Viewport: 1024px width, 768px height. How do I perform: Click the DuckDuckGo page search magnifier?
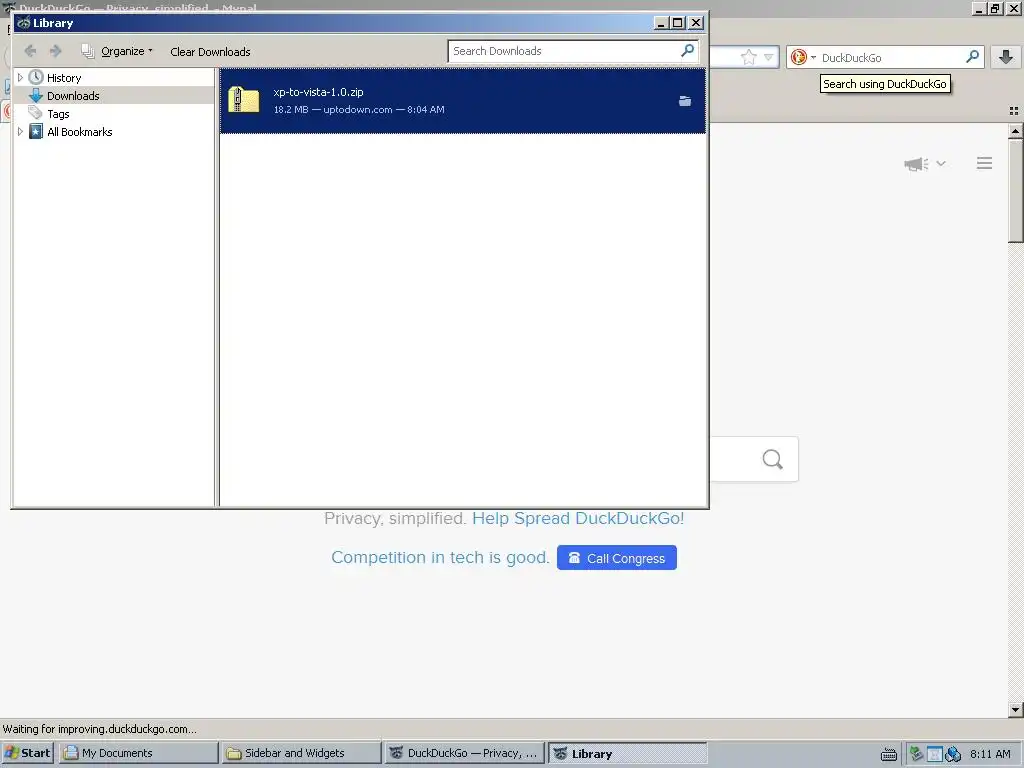point(772,459)
